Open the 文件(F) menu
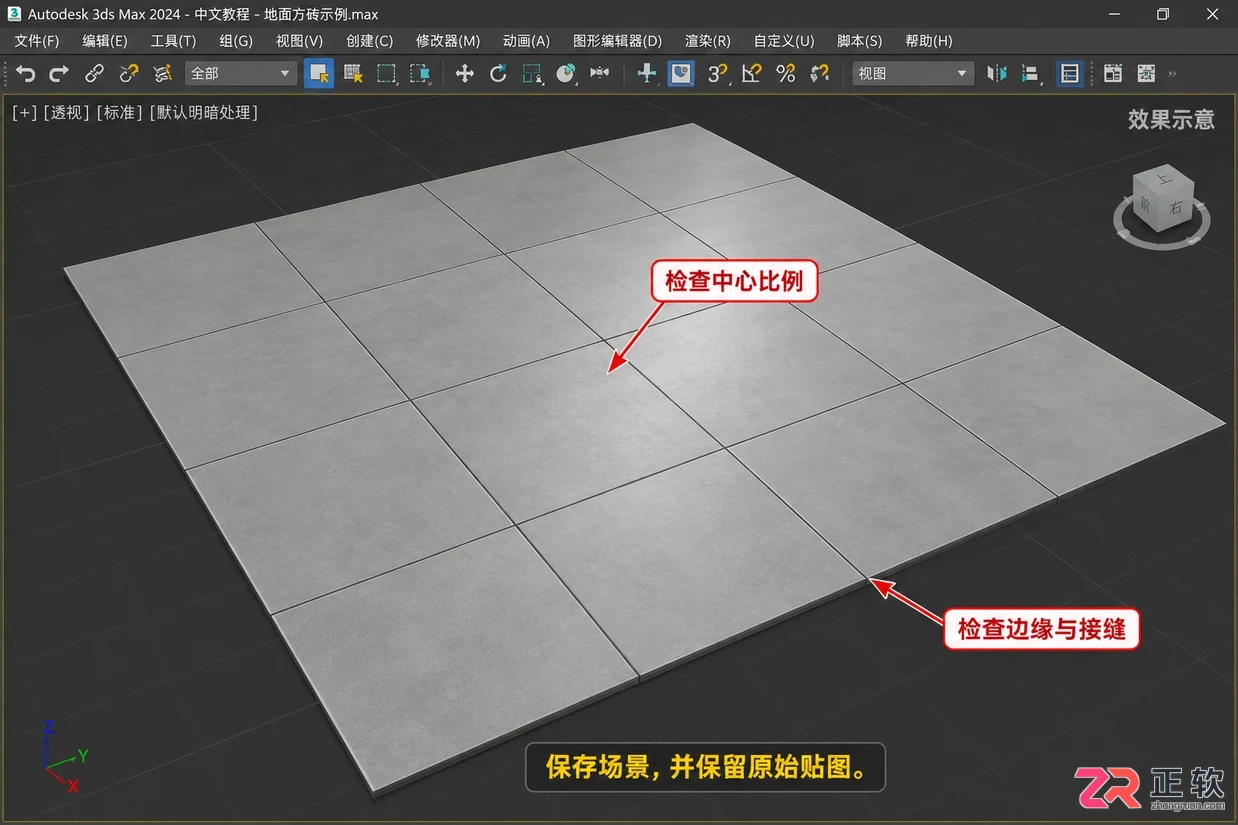 click(37, 41)
